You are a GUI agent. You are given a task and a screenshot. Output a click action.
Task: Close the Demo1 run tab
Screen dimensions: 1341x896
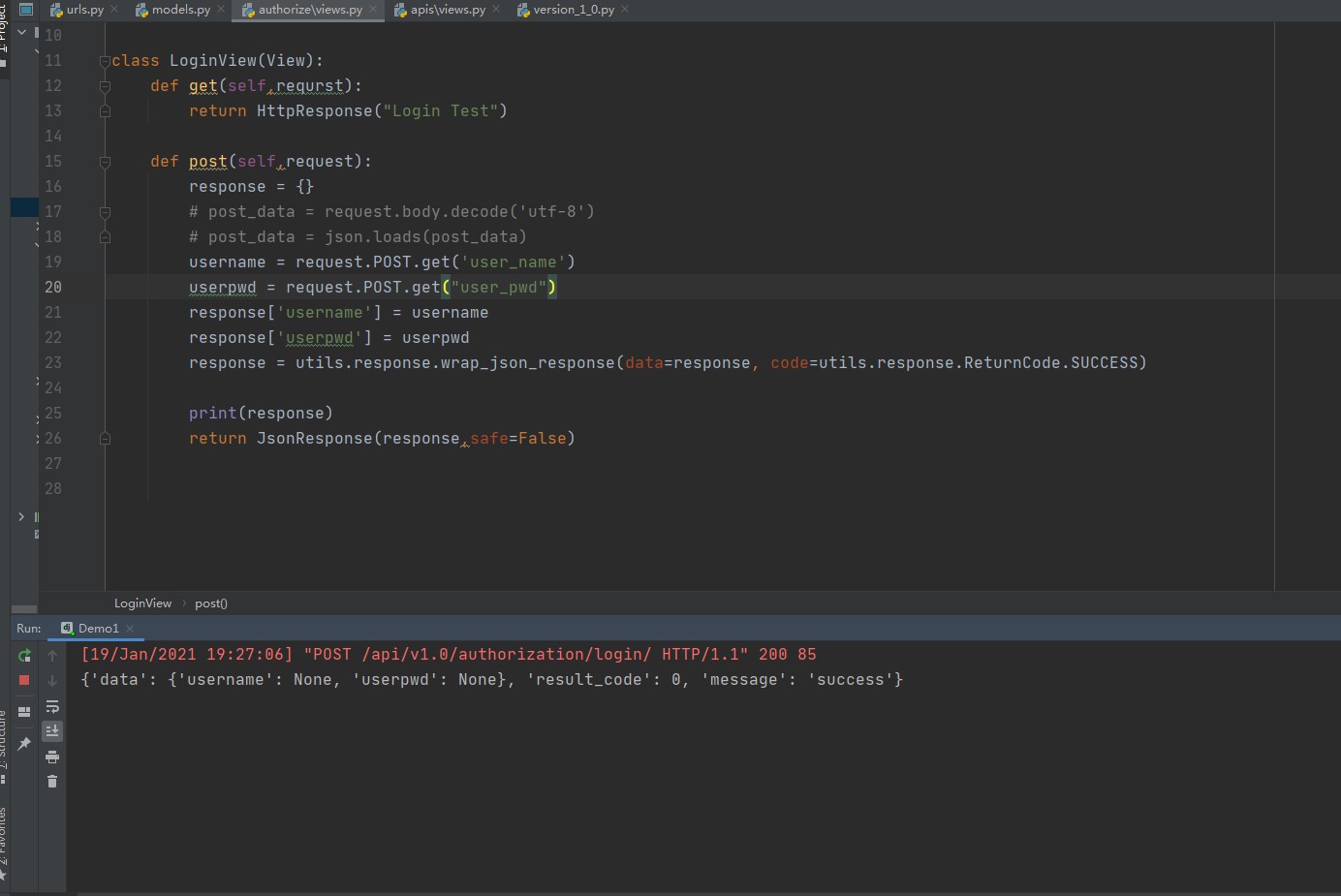[130, 629]
